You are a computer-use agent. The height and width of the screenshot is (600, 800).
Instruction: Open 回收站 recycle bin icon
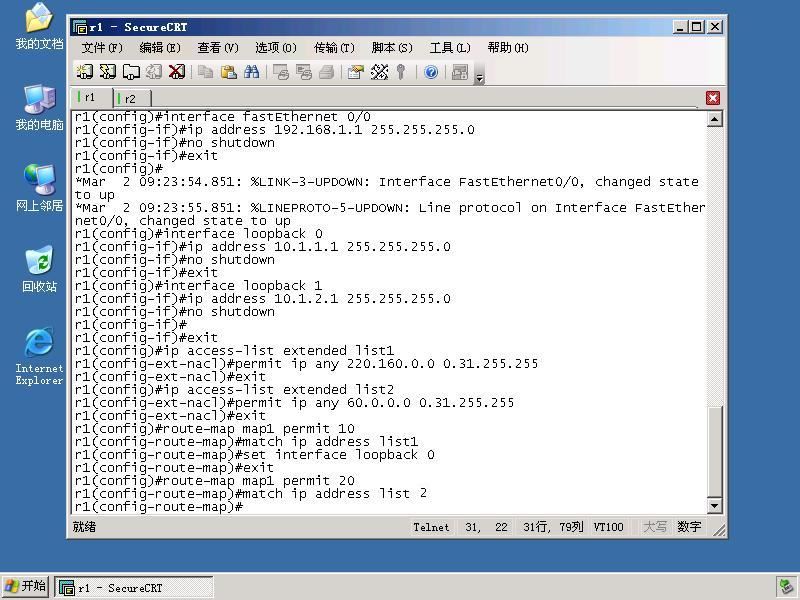[39, 269]
